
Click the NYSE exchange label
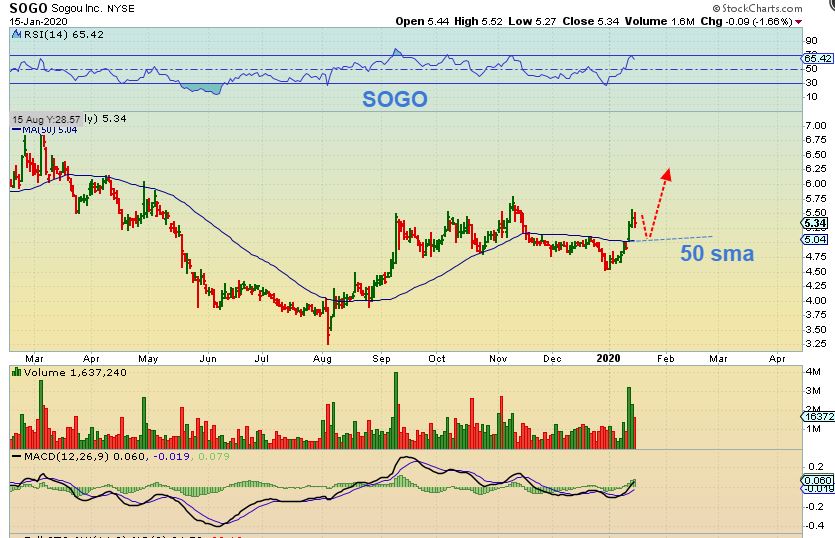121,9
